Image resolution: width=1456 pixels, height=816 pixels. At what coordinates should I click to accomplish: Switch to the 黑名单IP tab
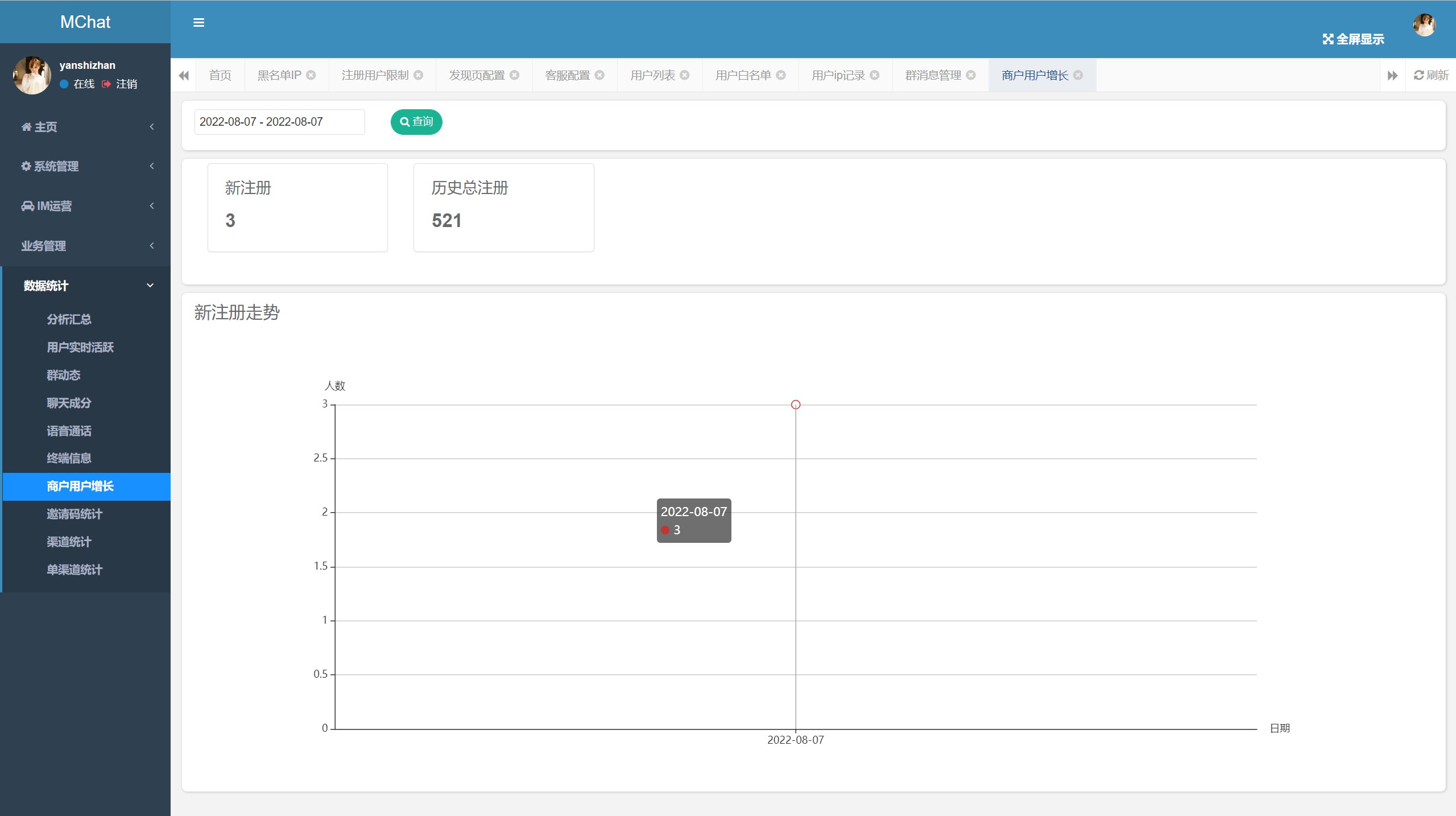coord(279,75)
